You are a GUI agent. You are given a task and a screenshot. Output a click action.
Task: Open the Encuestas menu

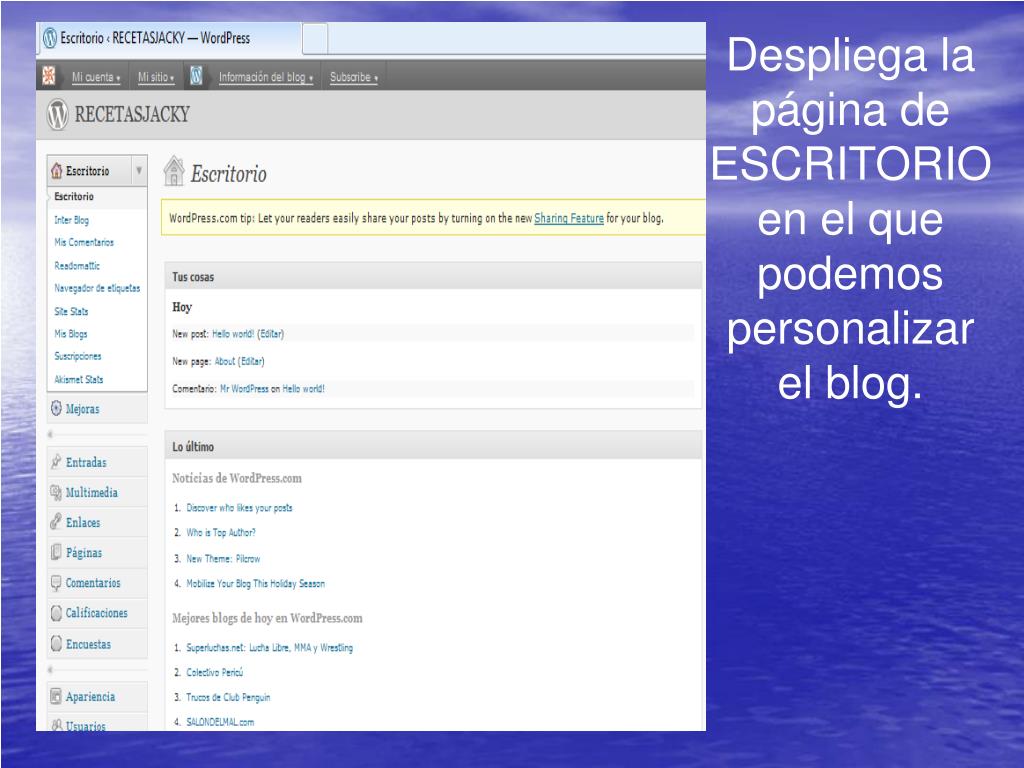point(89,644)
